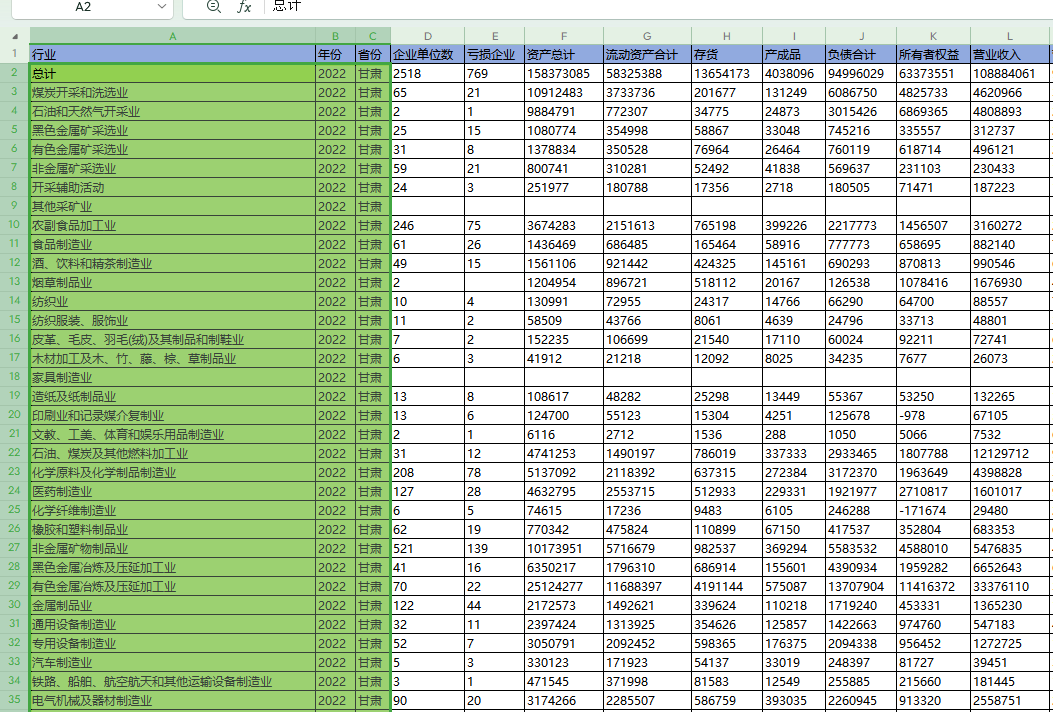Click the 亏损企业 header cell
Screen dimensions: 1053x712
[x=495, y=54]
